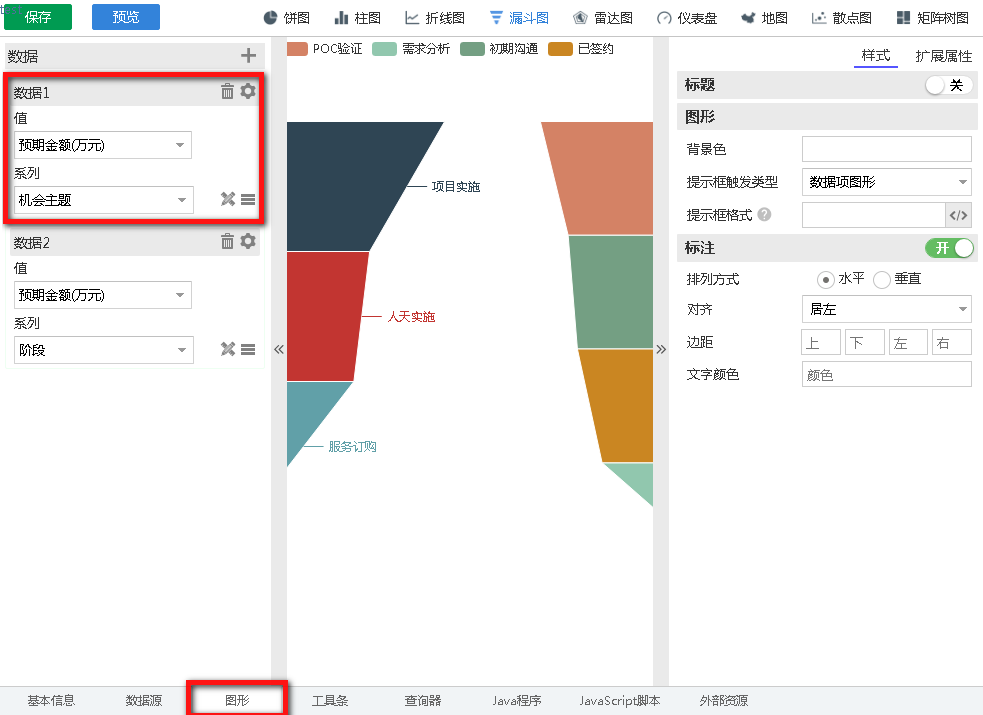Toggle the POC验证 legend item
This screenshot has height=715, width=983.
[325, 49]
